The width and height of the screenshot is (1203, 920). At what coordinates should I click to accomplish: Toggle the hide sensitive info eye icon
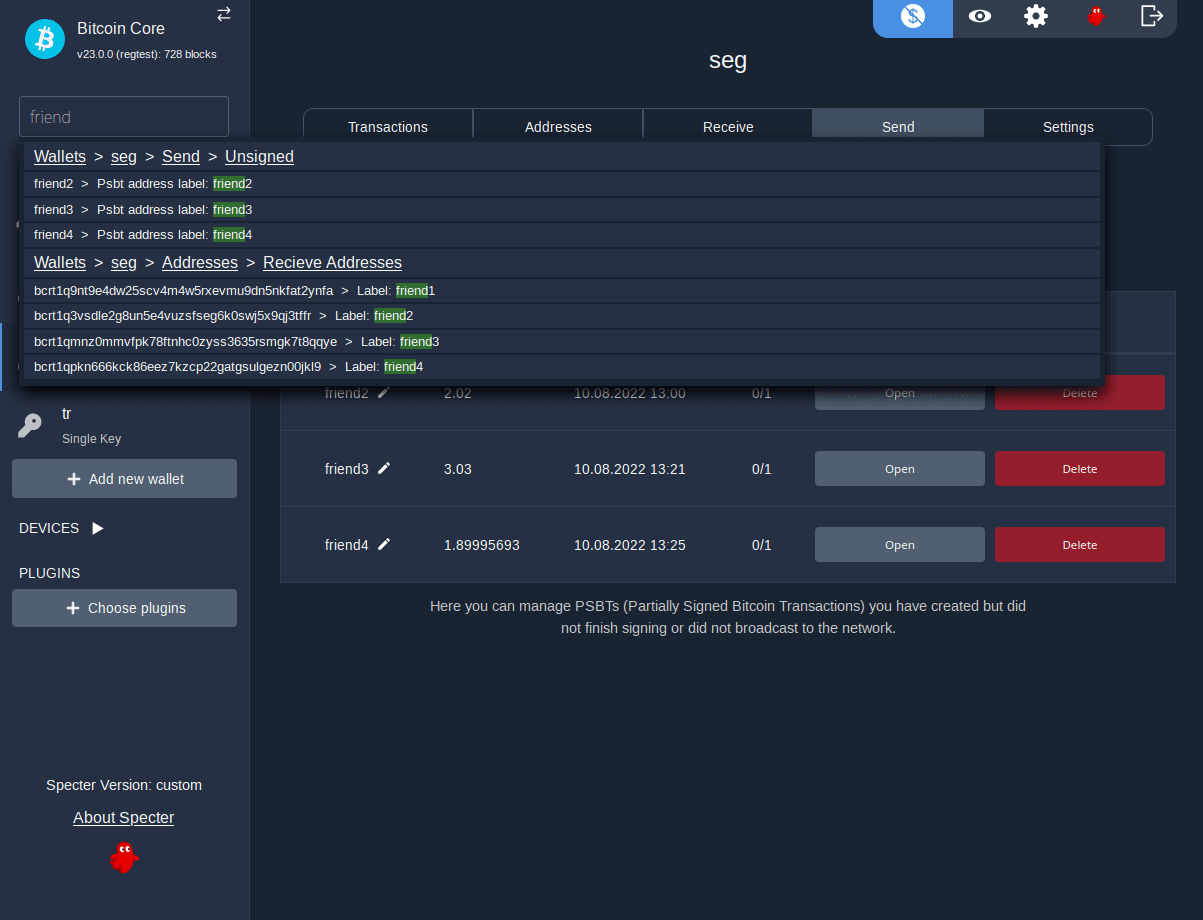pyautogui.click(x=980, y=16)
